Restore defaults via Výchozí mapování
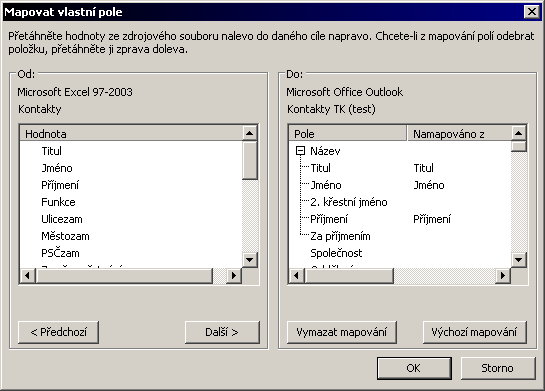The image size is (545, 391). [474, 332]
